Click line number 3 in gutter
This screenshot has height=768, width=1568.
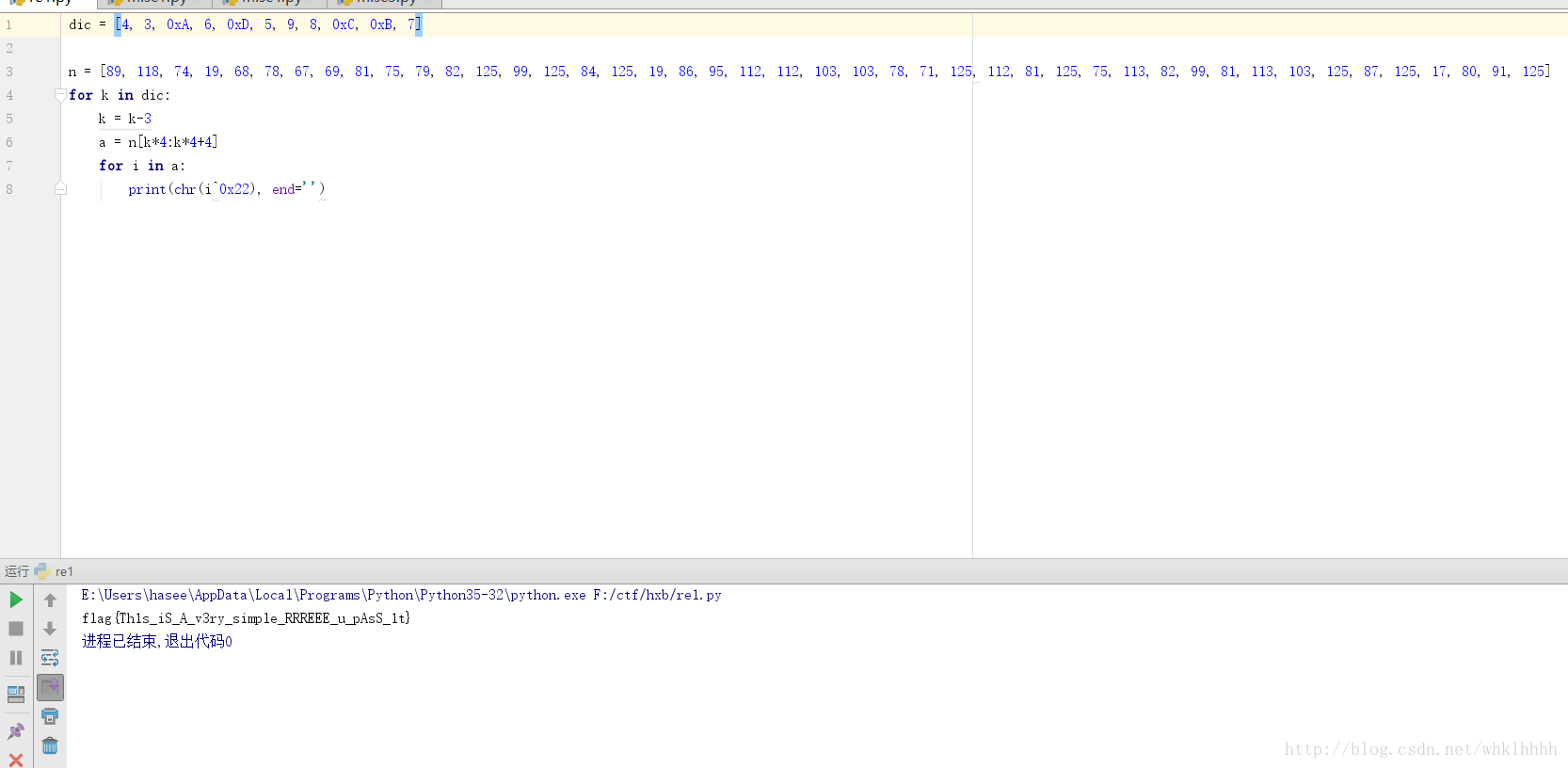[9, 72]
